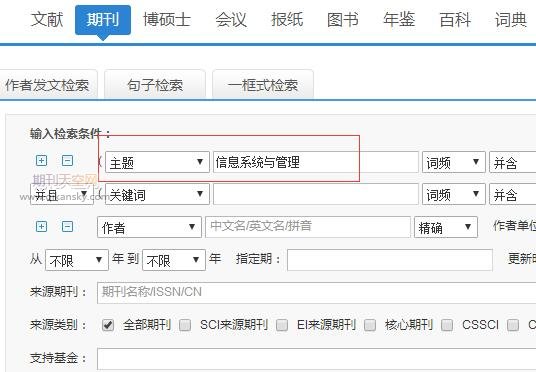Remove the author row with the lower minus icon
Image resolution: width=536 pixels, height=372 pixels.
[x=67, y=226]
